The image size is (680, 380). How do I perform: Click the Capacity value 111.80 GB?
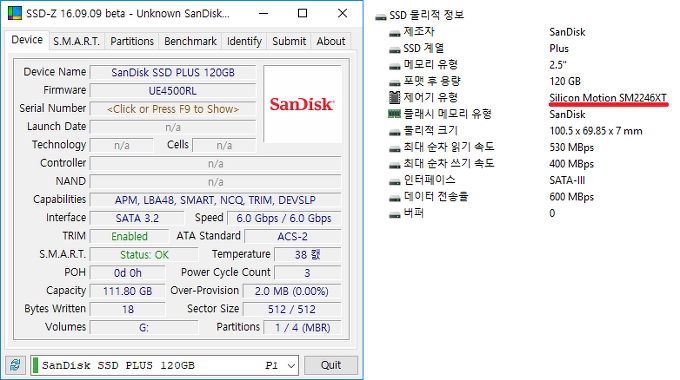point(128,291)
